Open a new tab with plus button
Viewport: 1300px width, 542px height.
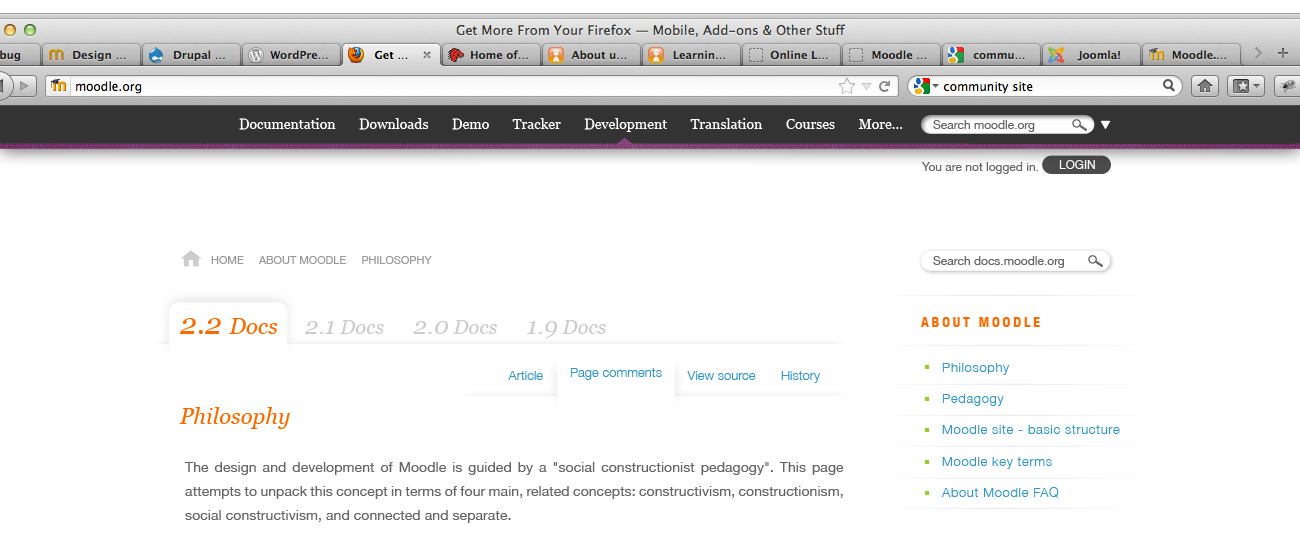1283,54
